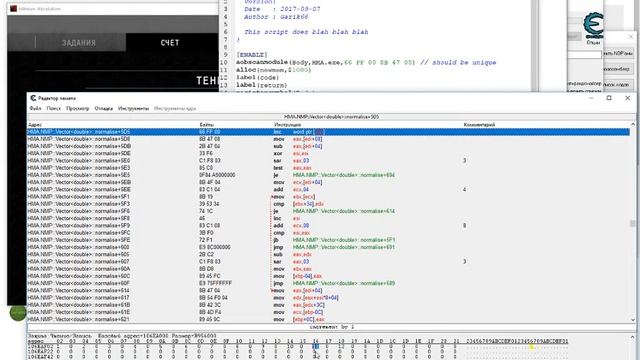The height and width of the screenshot is (360, 640).
Task: Click bytes '0F84 A5000000'
Action: click(217, 175)
